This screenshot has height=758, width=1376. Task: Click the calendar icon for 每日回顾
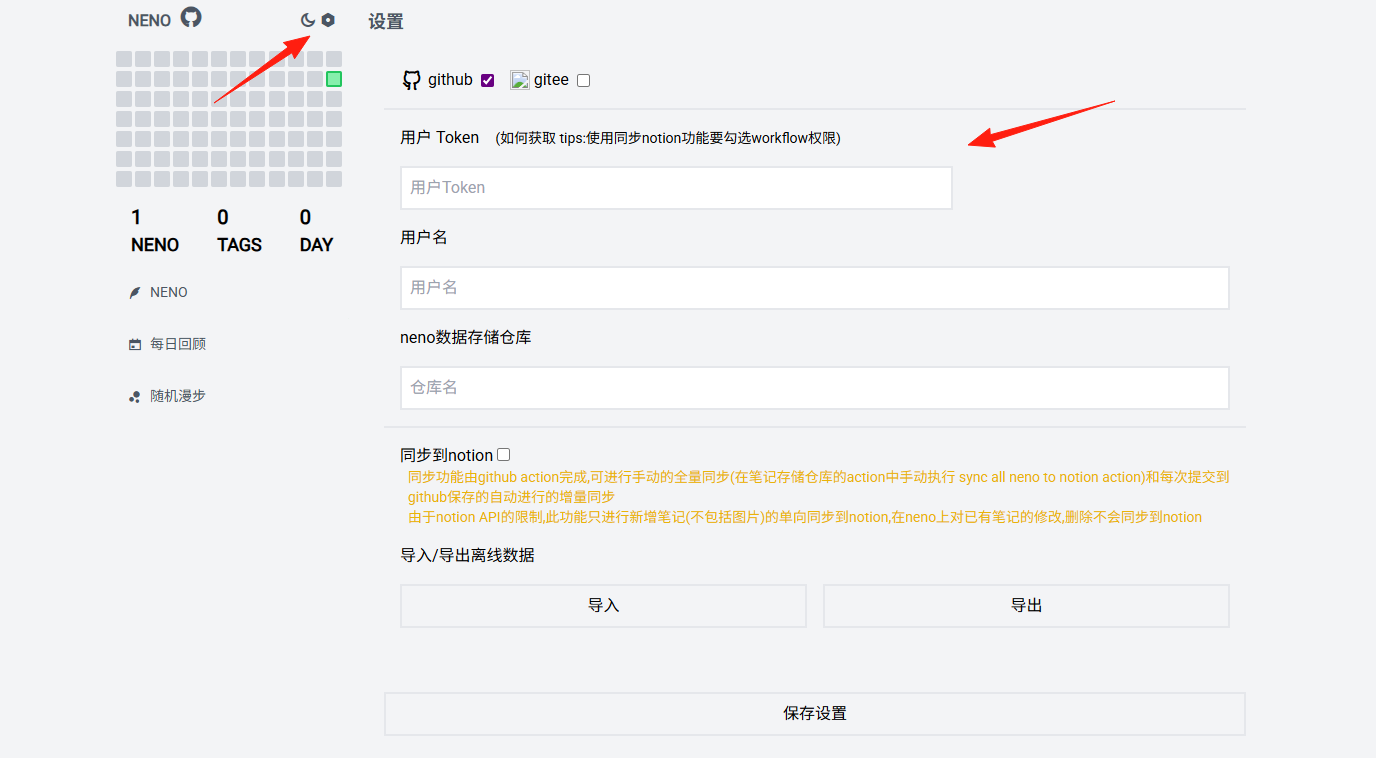[x=135, y=344]
